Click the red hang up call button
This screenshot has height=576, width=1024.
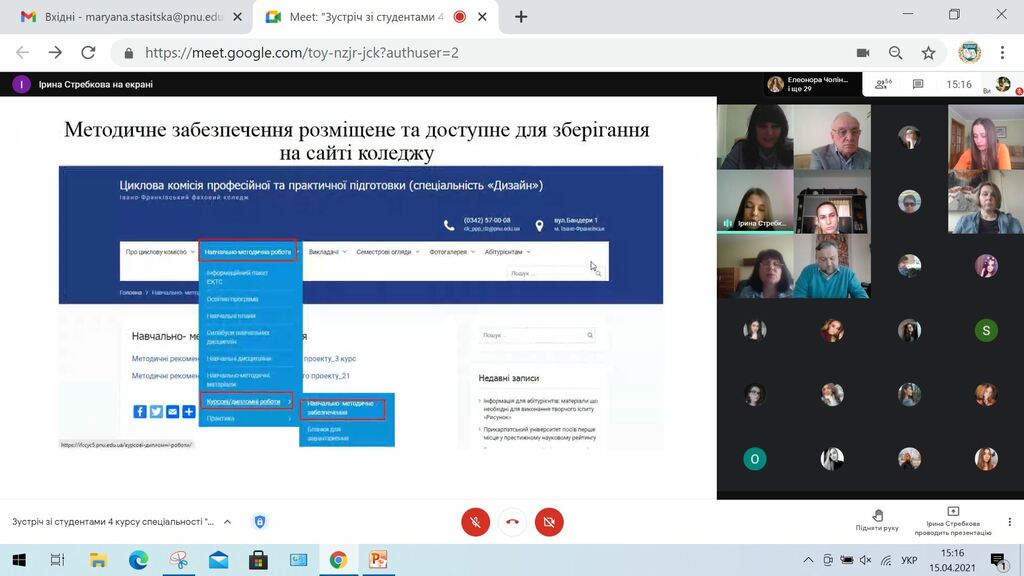coord(512,522)
